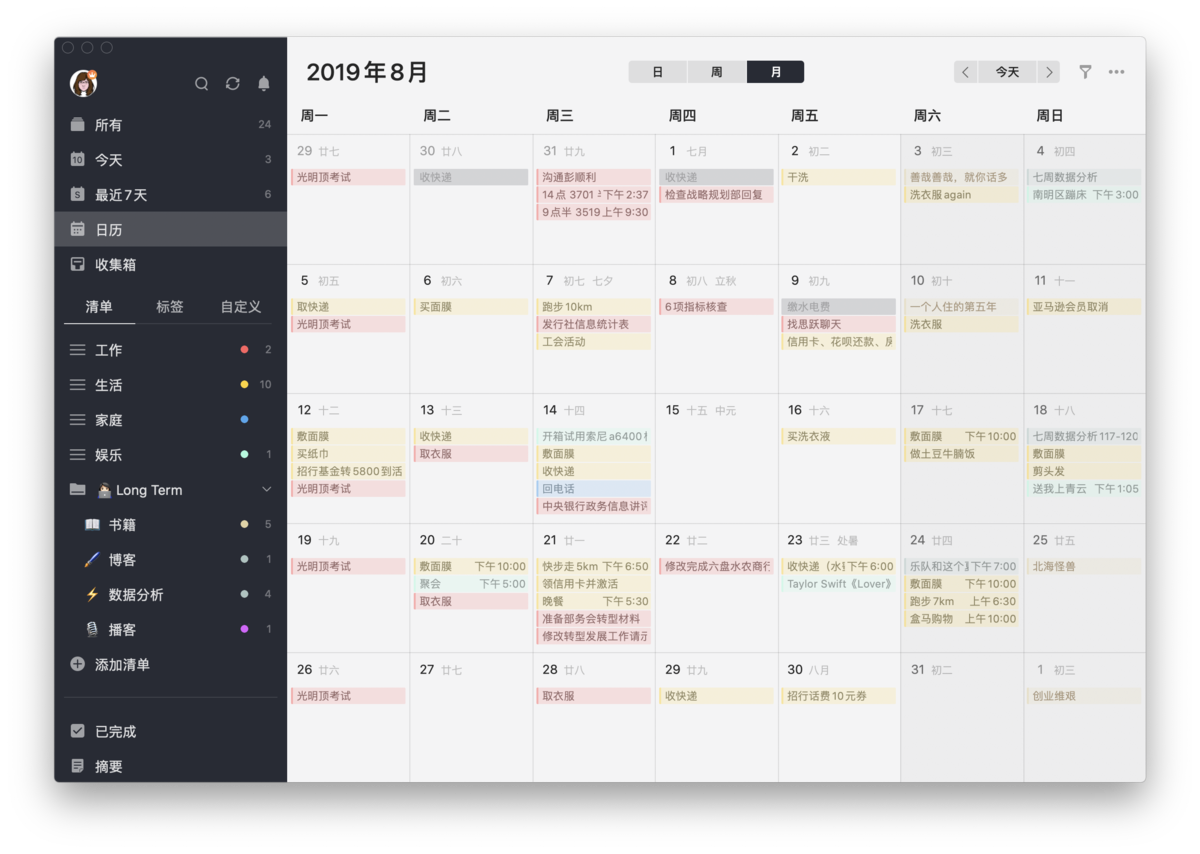Go to next month arrow
The image size is (1200, 854).
[x=1049, y=72]
